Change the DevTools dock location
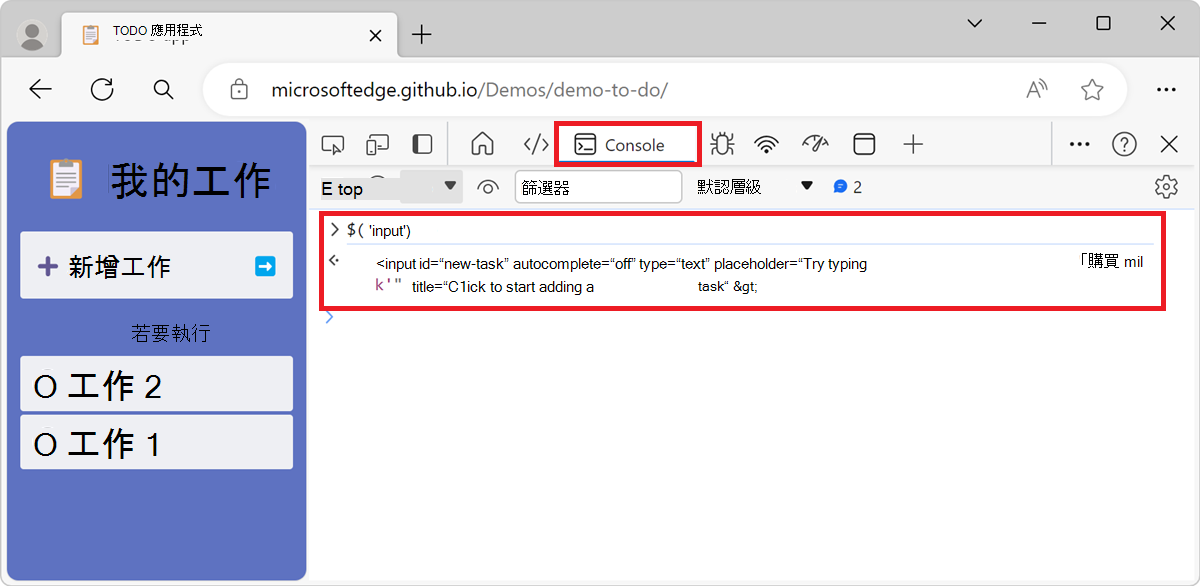This screenshot has width=1200, height=586. tap(421, 143)
